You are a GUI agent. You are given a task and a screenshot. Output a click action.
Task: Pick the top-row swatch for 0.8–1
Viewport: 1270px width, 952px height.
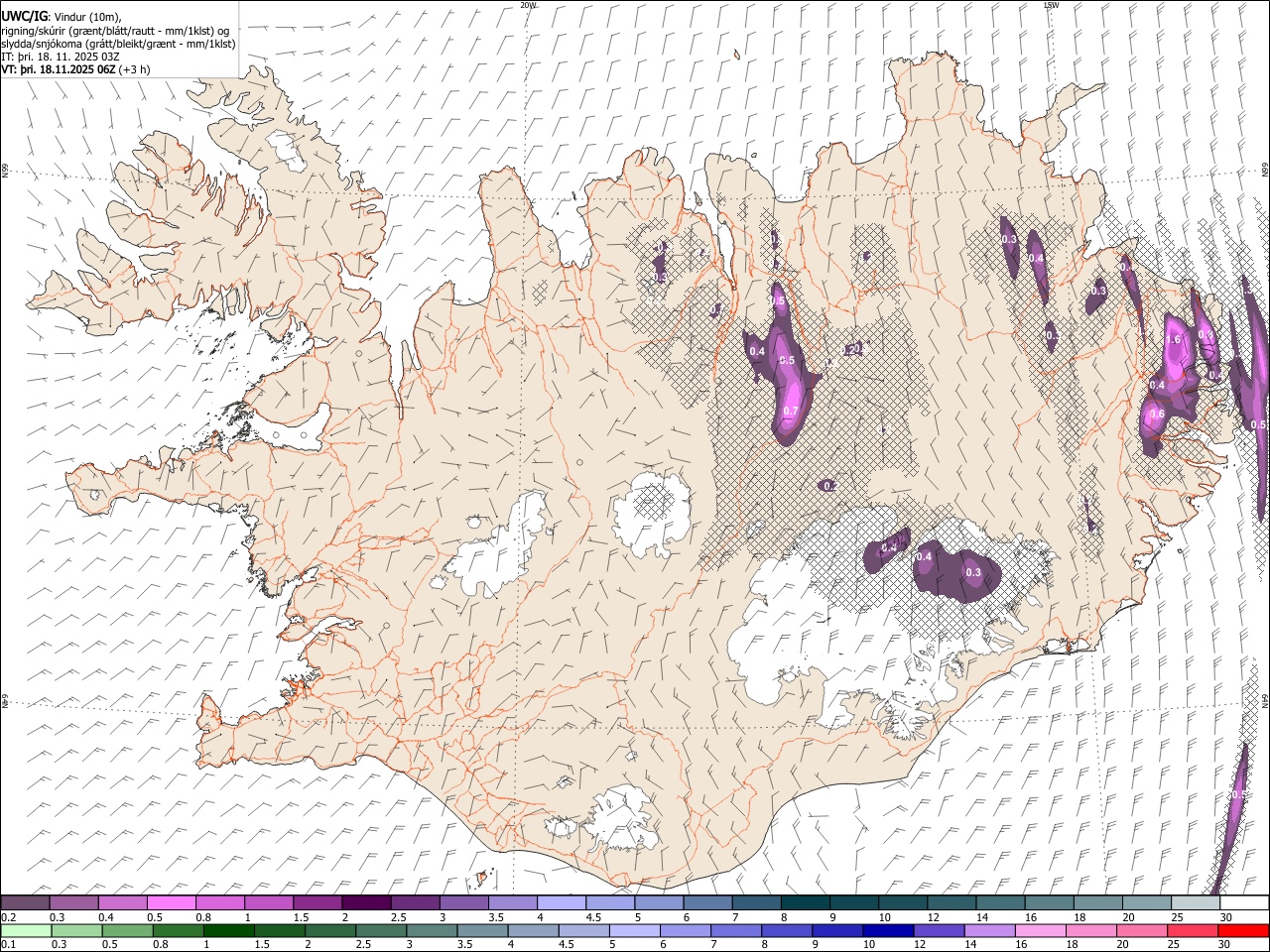click(x=220, y=903)
